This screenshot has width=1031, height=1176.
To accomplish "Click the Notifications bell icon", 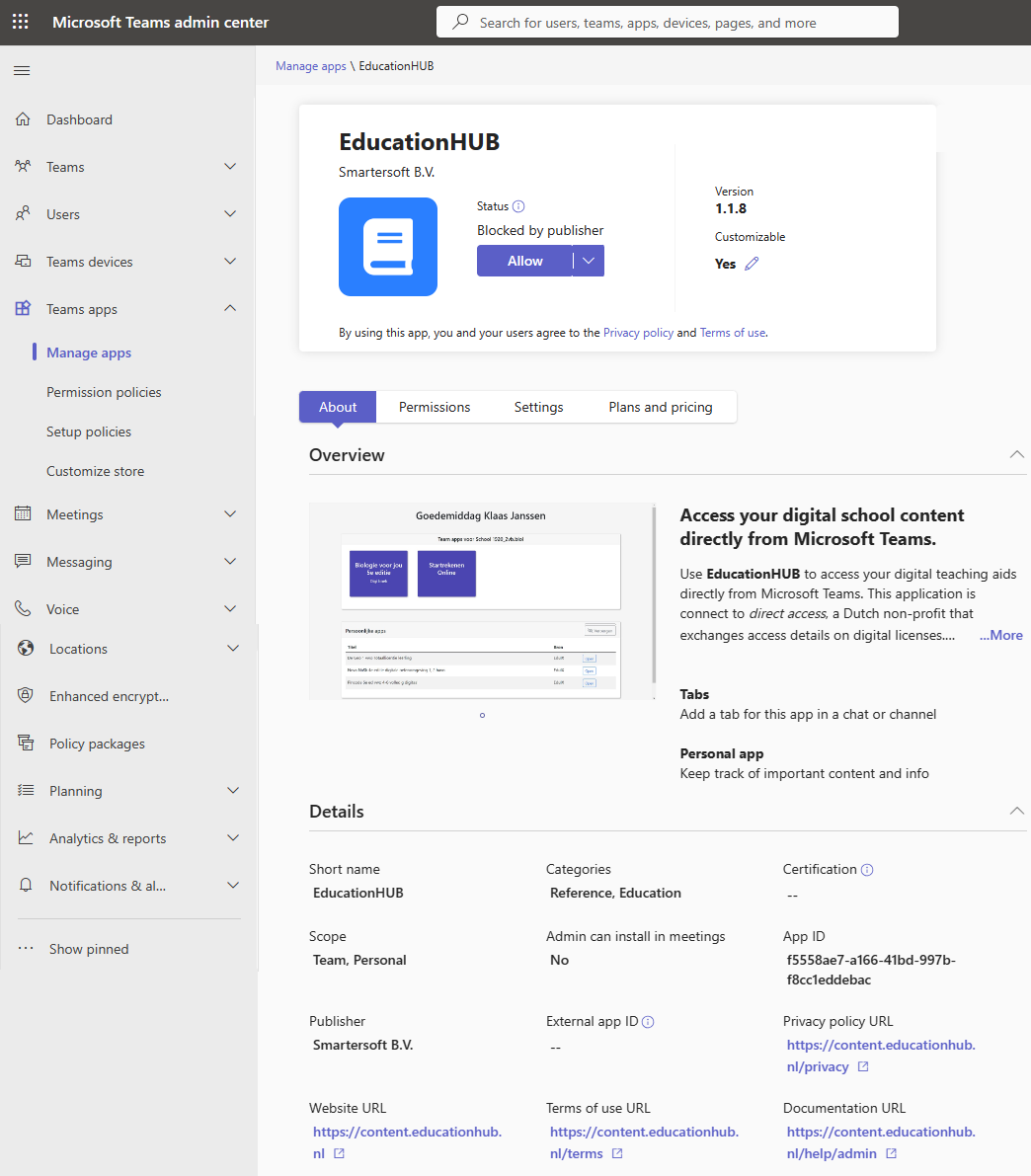I will point(26,885).
